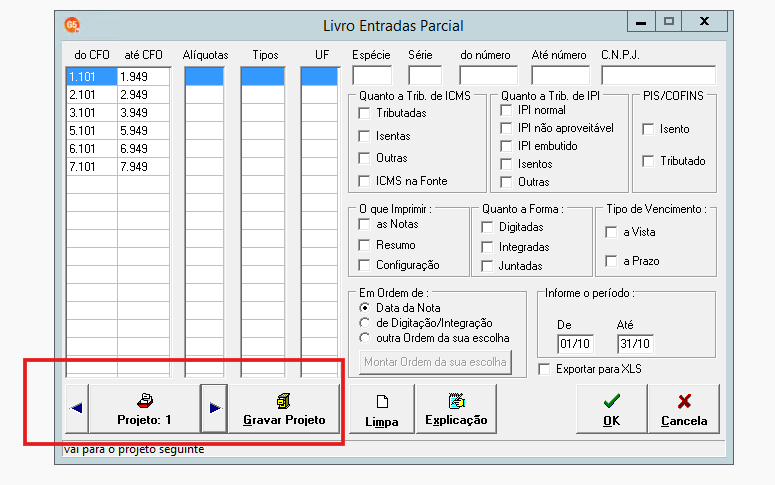
Task: Click the Gravar Projeto button
Action: 284,408
